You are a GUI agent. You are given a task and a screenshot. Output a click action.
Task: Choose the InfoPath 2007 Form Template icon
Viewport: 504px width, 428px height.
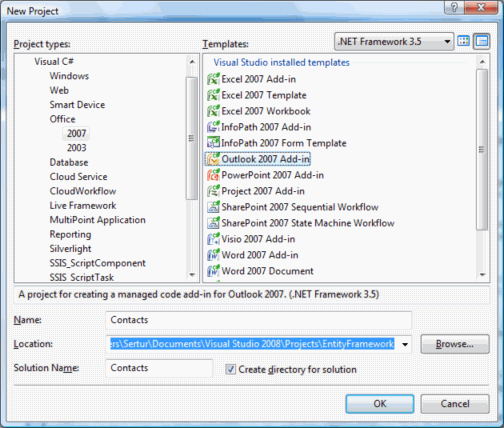tap(213, 143)
